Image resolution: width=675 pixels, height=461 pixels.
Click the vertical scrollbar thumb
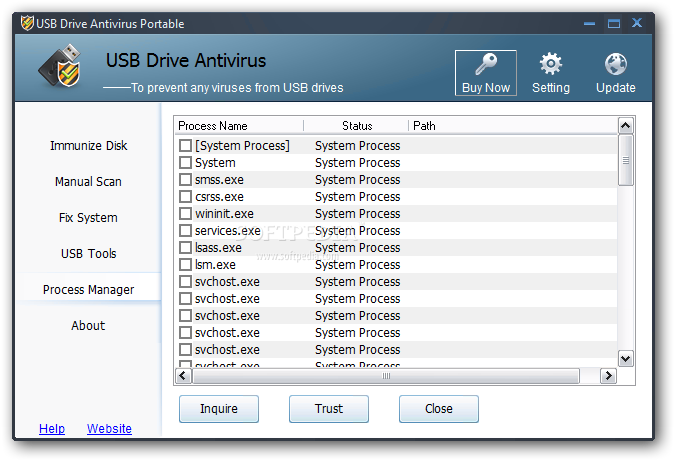tap(625, 160)
